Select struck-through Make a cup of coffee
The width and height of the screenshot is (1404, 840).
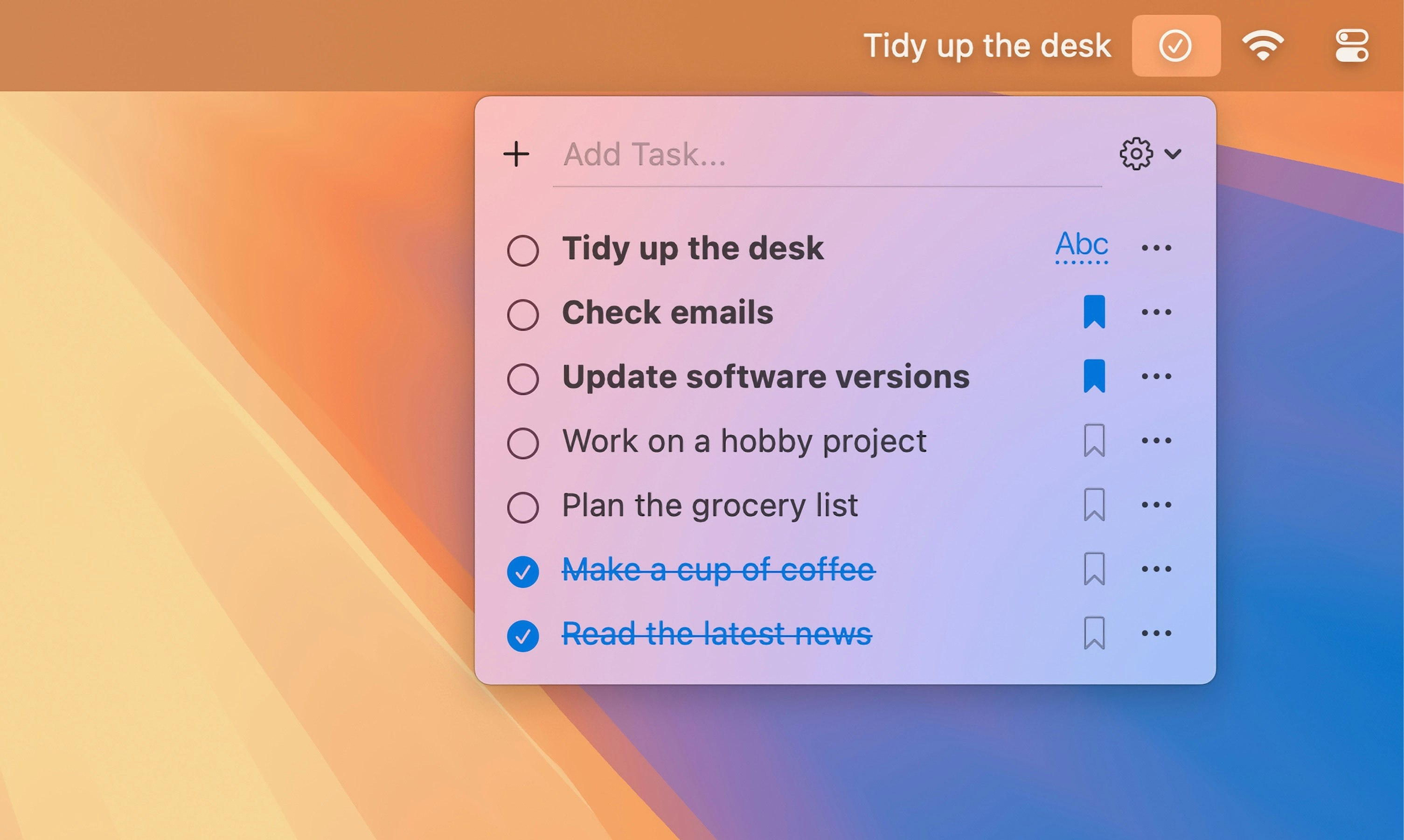[x=719, y=569]
